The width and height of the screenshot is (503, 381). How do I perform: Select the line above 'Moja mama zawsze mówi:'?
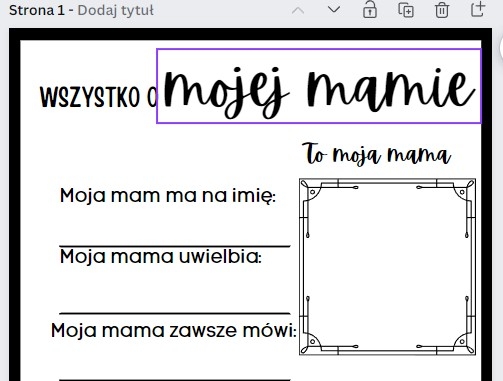click(x=175, y=313)
